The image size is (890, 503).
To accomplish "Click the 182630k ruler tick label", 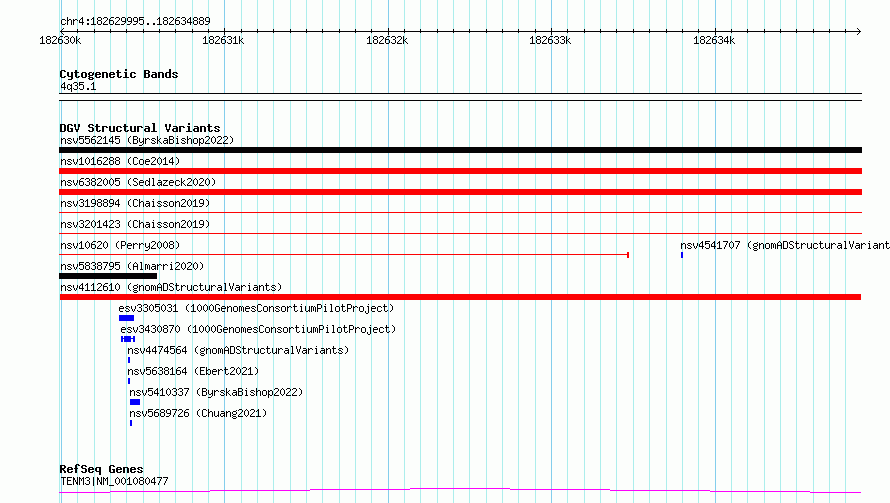I will click(x=60, y=40).
